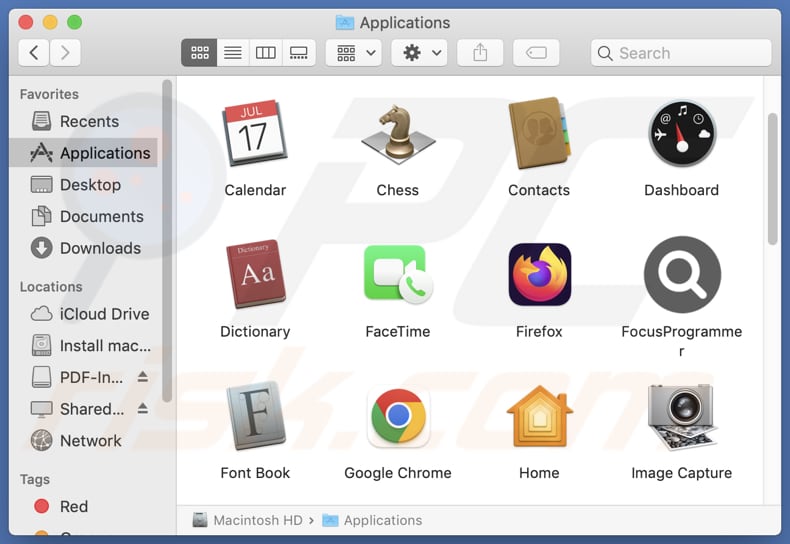Click the FocusProgrammer name label
Screen dimensions: 790x544
coord(682,341)
